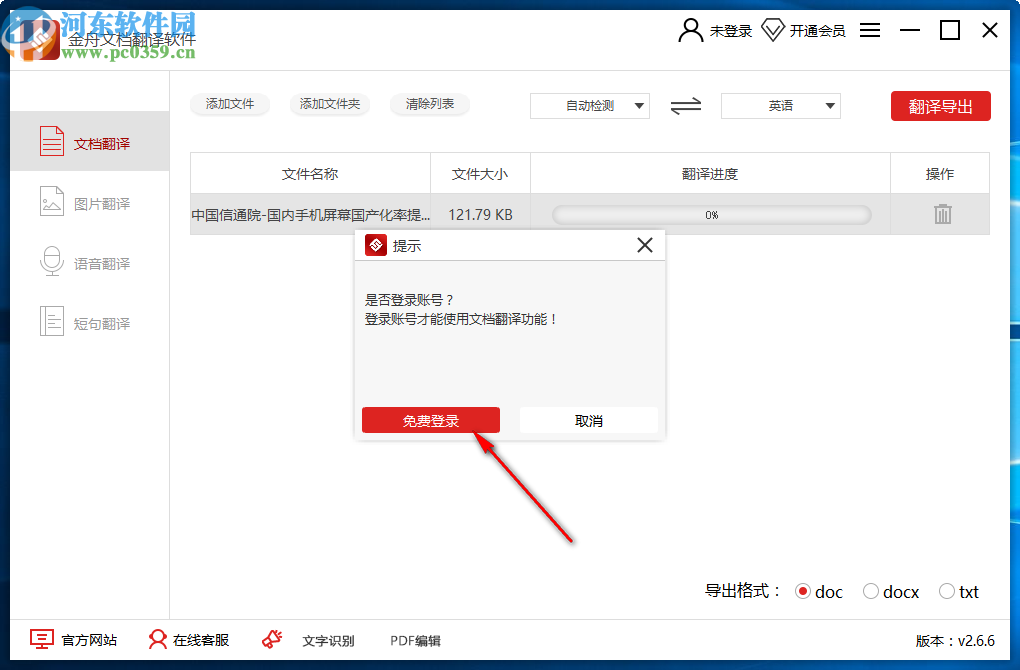Click the 0% translation progress bar
Screen dimensions: 1020x670
coord(711,213)
